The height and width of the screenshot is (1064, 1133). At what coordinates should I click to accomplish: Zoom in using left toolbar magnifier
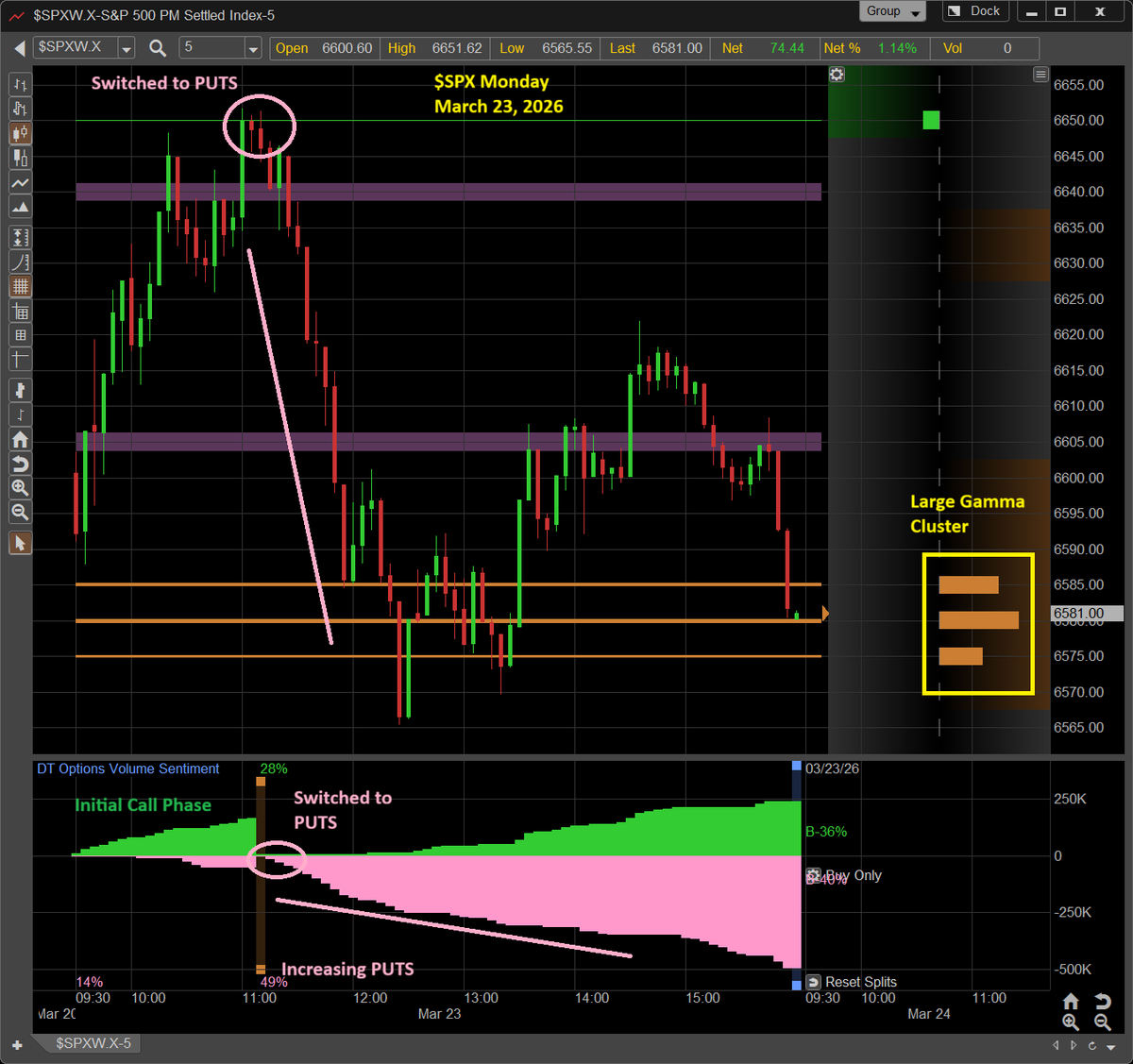20,488
